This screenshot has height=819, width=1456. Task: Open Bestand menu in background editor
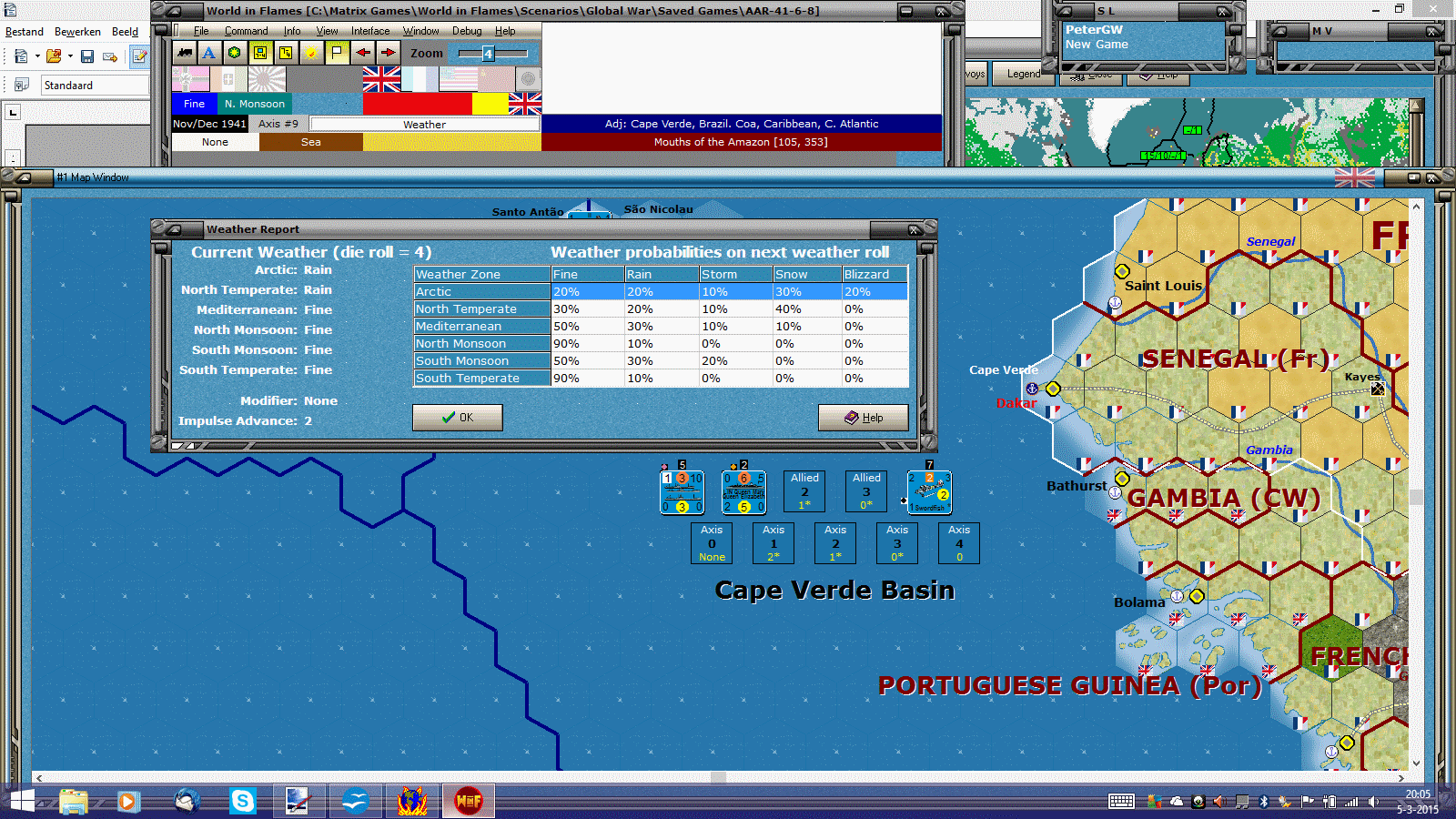(x=25, y=32)
